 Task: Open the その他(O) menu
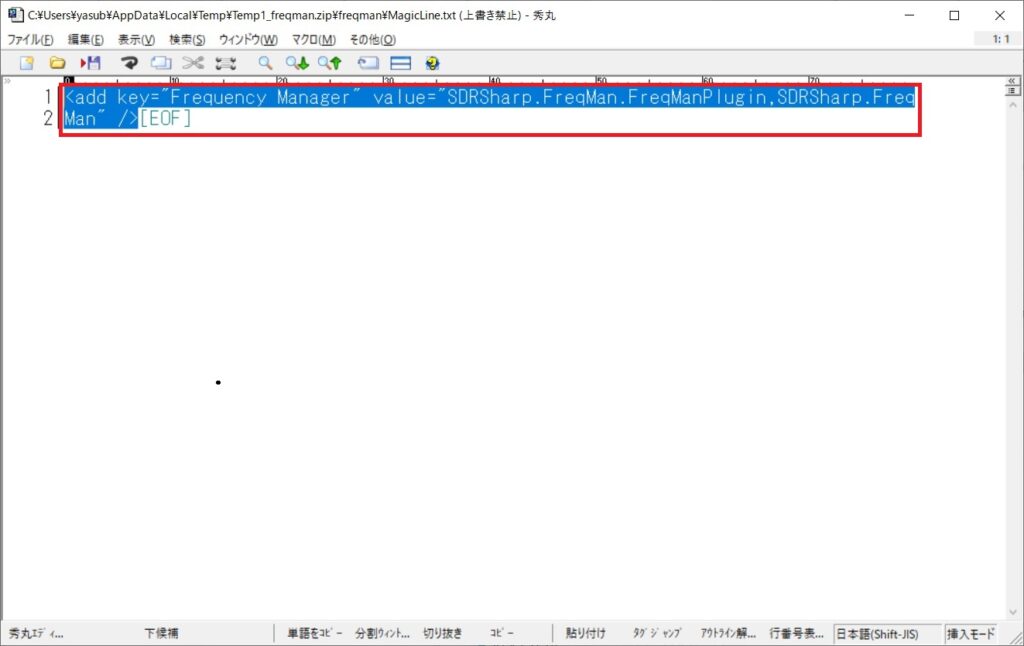coord(372,40)
